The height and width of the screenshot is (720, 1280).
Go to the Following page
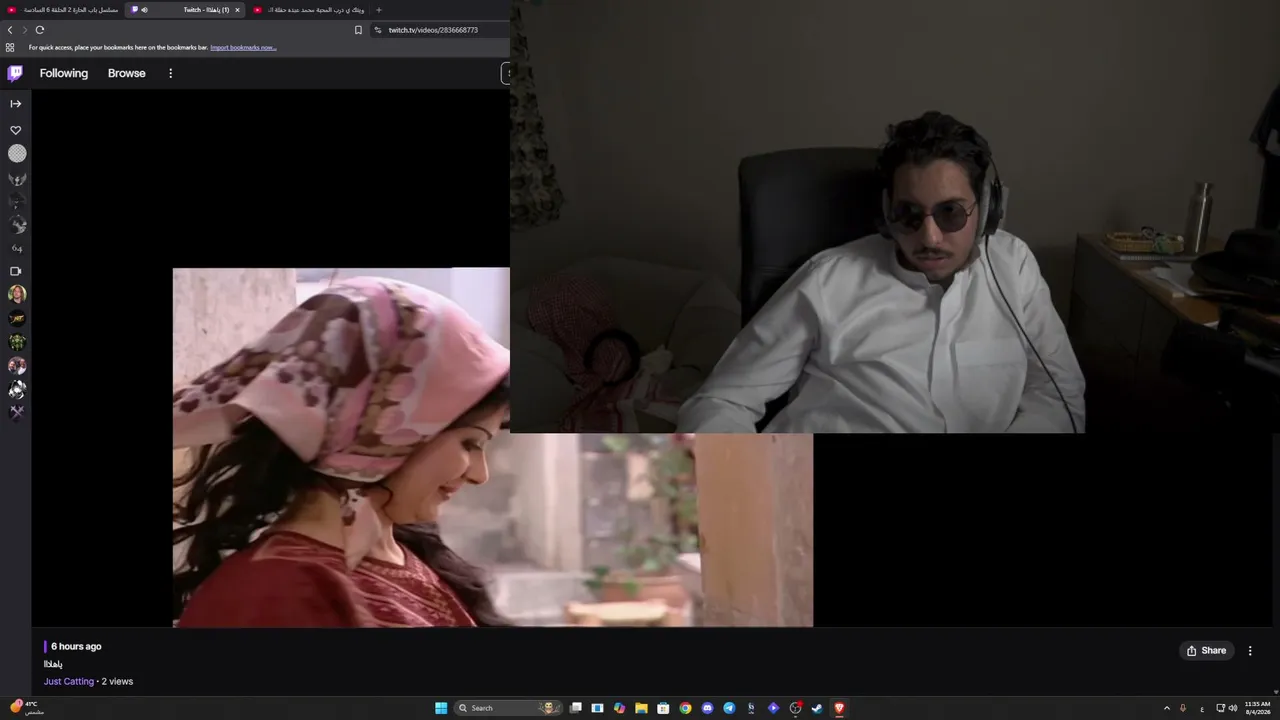click(64, 73)
